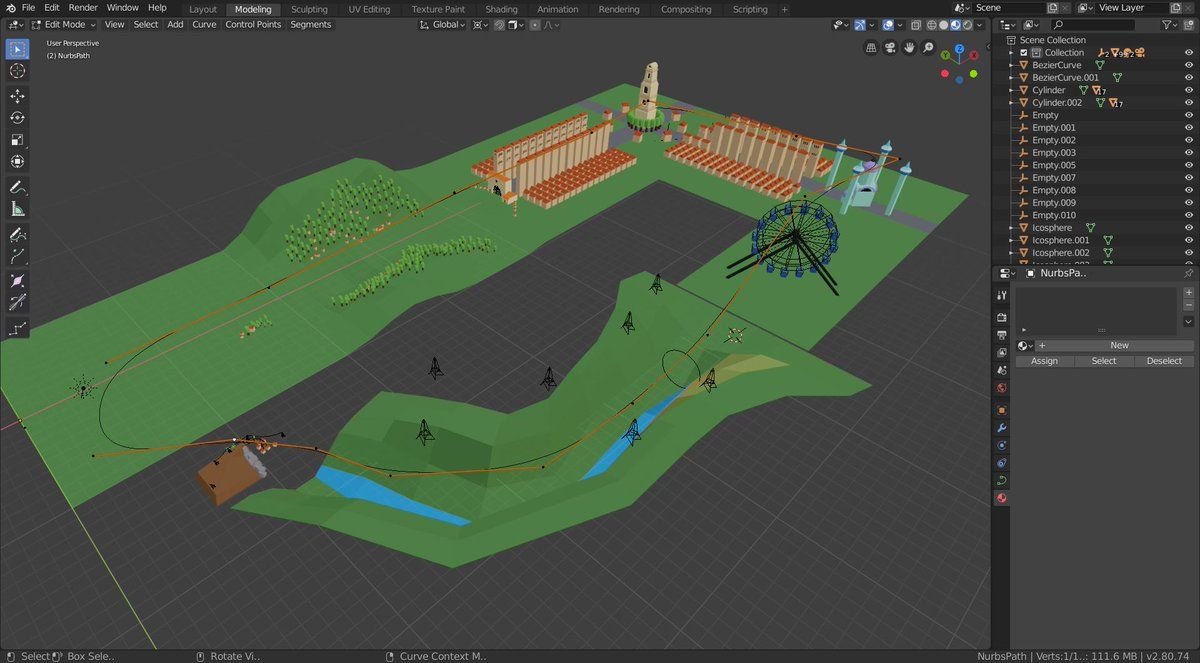Viewport: 1200px width, 663px height.
Task: Click the camera view gizmo button
Action: point(890,47)
